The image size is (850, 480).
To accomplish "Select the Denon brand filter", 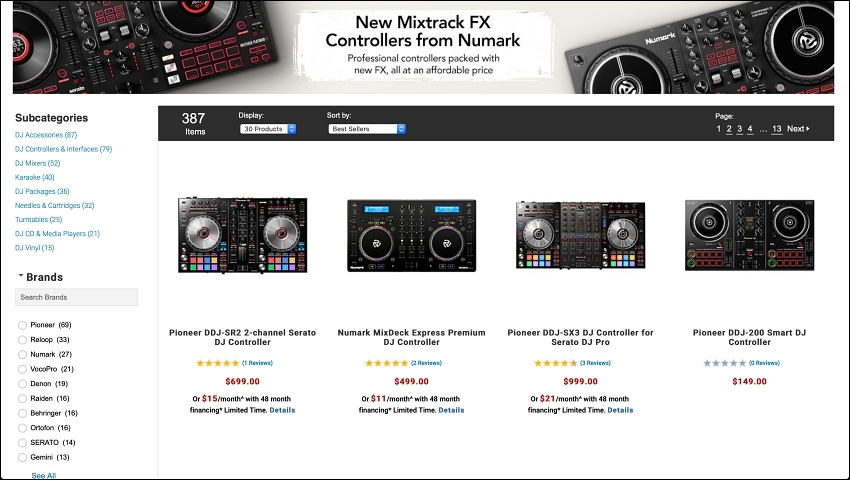I will (22, 383).
